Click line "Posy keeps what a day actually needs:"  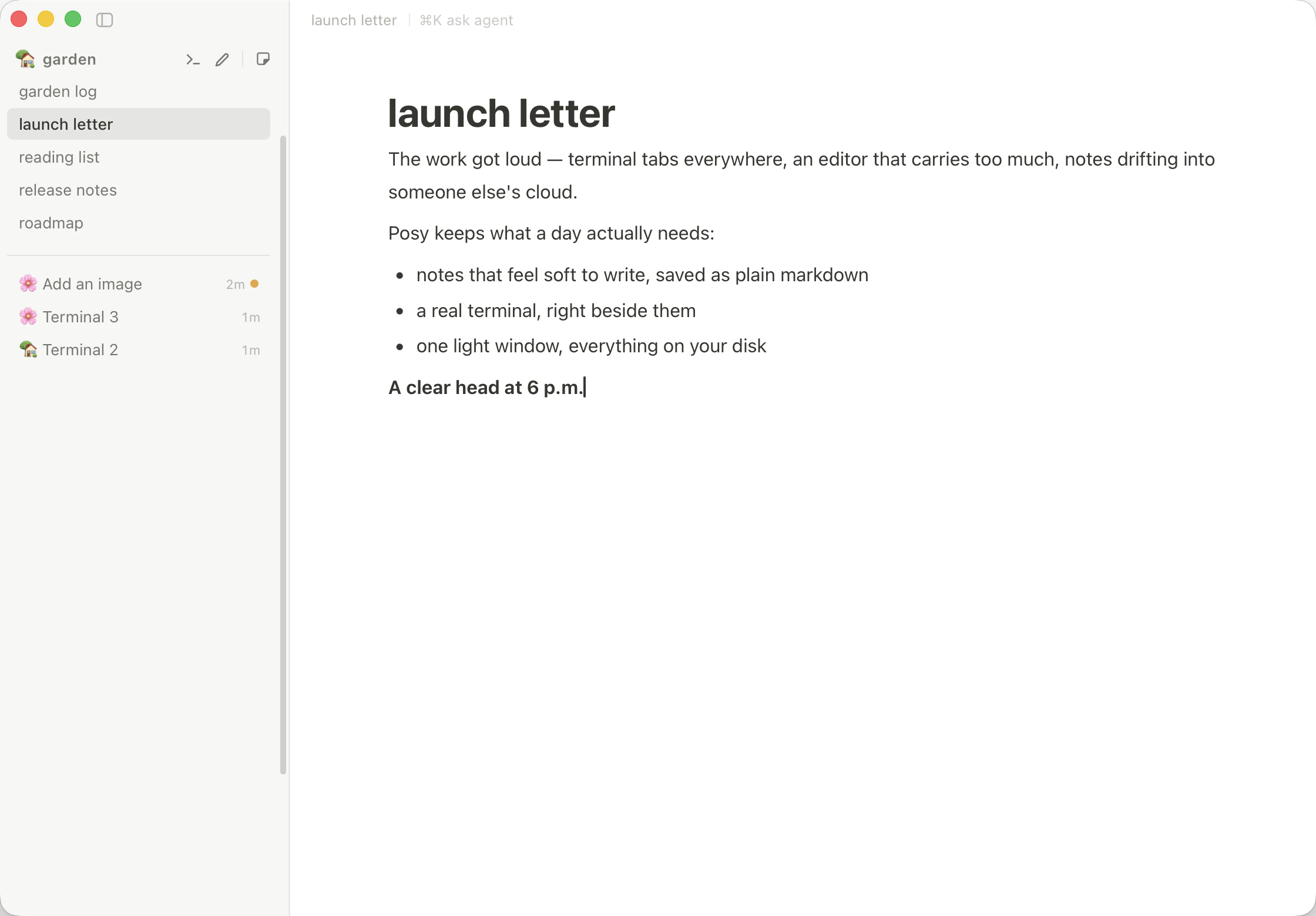click(x=551, y=233)
